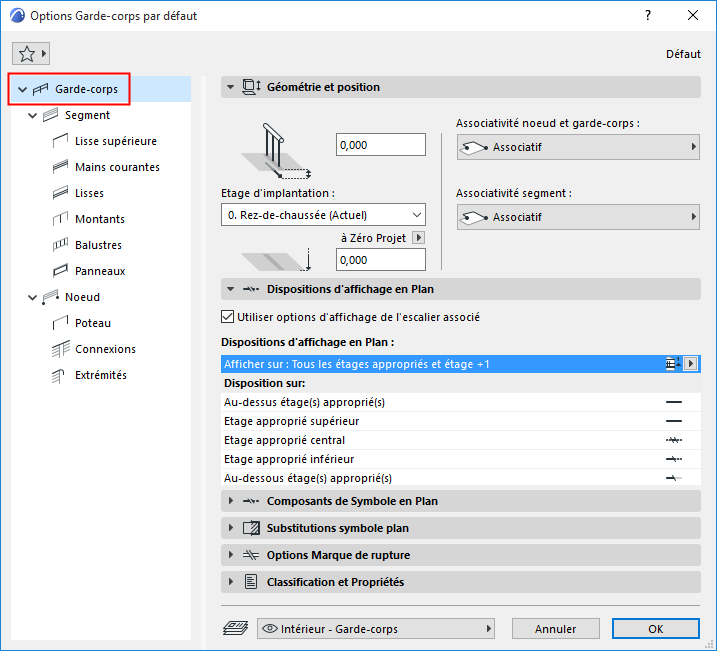
Task: Select the Garde-corps tree item
Action: [x=100, y=89]
